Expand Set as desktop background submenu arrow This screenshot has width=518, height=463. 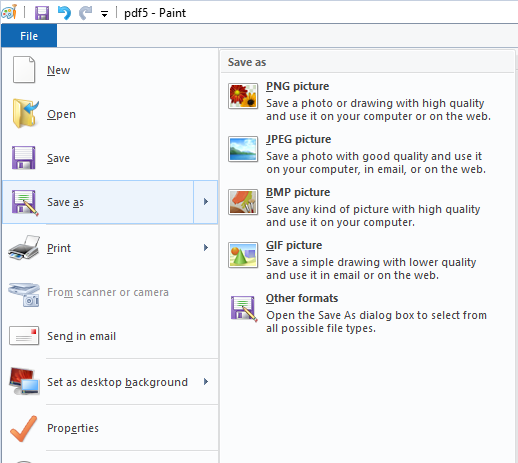206,382
